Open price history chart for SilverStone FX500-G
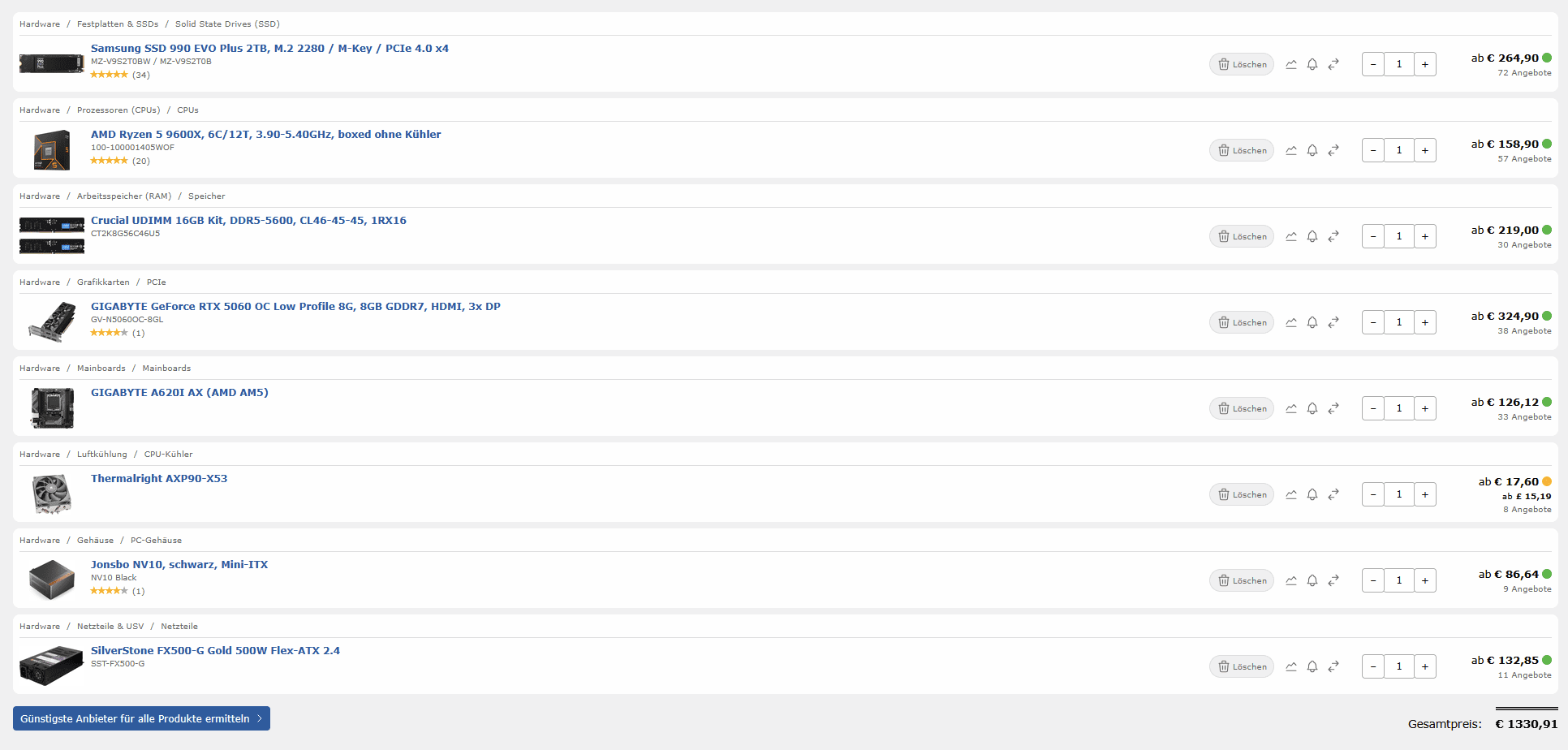This screenshot has height=750, width=1568. pos(1291,666)
